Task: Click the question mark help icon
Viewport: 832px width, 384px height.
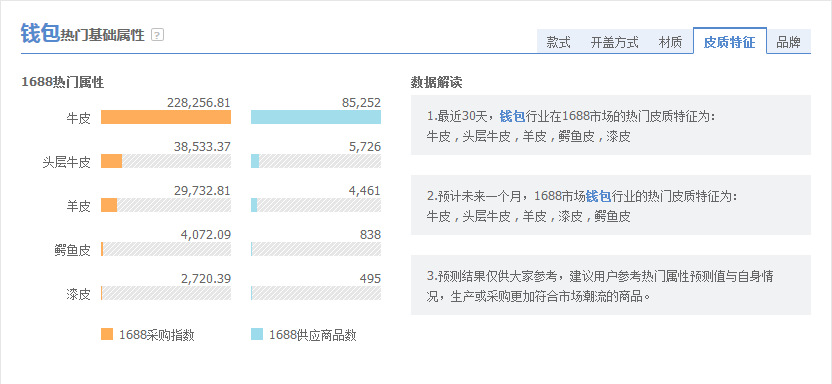Action: [158, 35]
